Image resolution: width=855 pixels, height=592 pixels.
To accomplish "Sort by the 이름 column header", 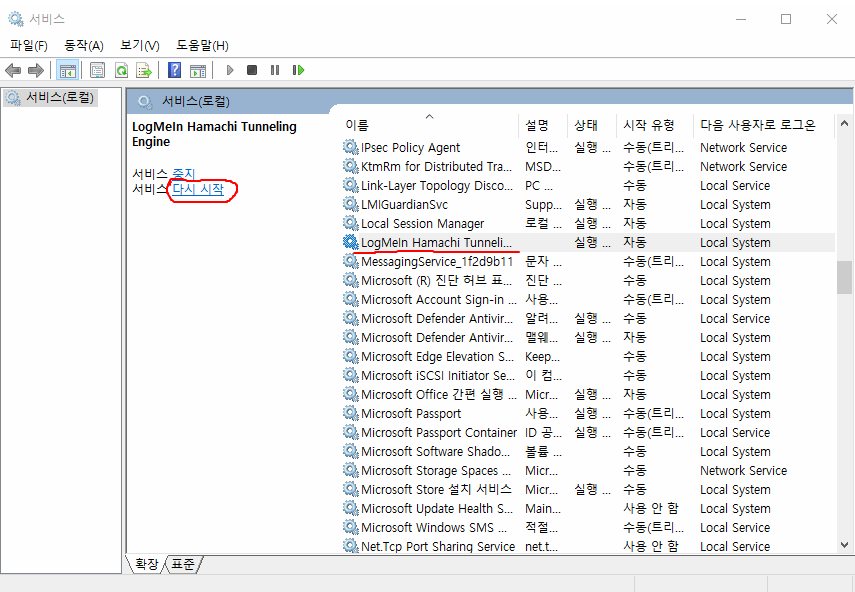I will click(x=430, y=125).
